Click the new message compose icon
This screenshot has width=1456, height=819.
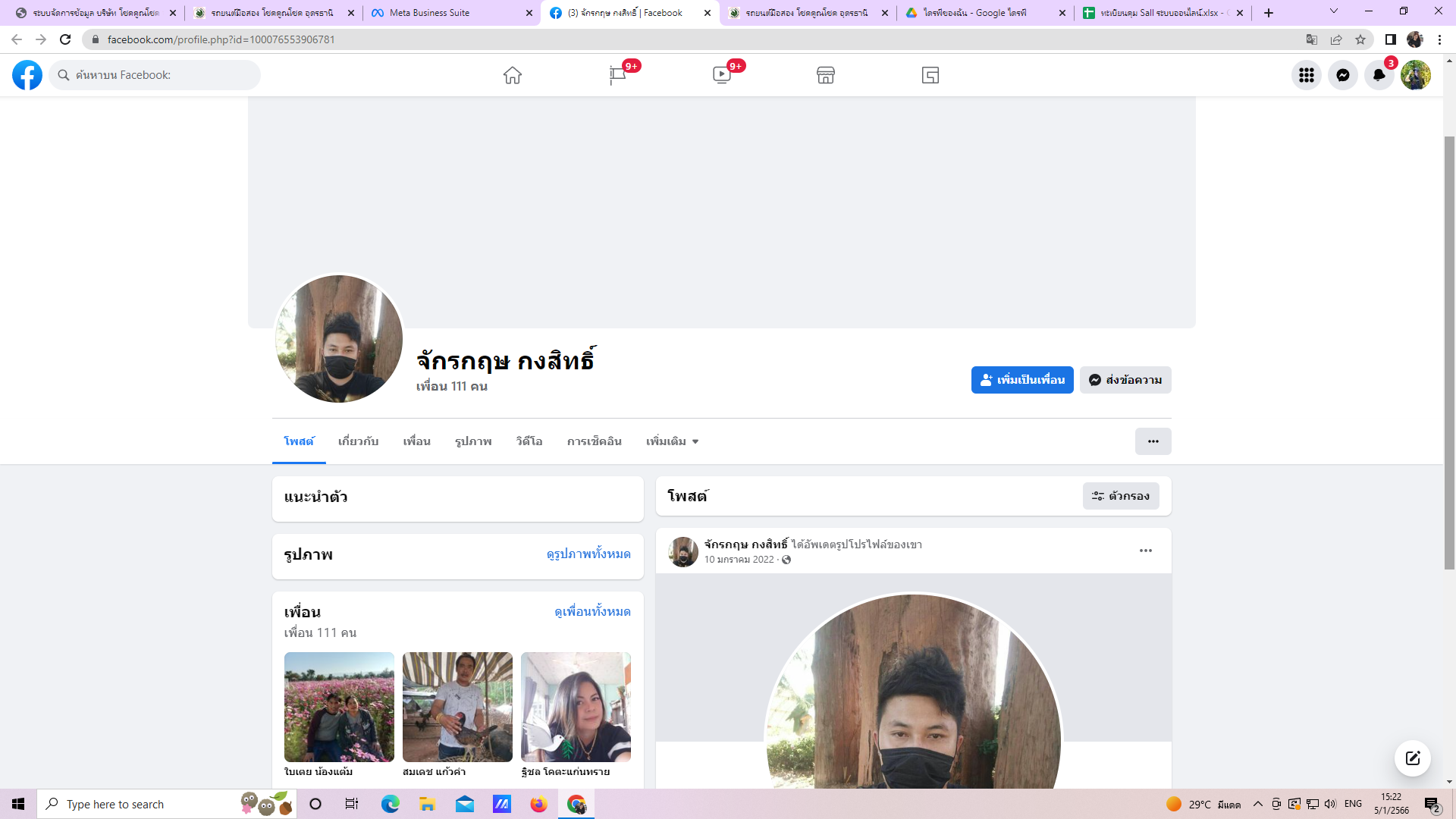pyautogui.click(x=1412, y=758)
